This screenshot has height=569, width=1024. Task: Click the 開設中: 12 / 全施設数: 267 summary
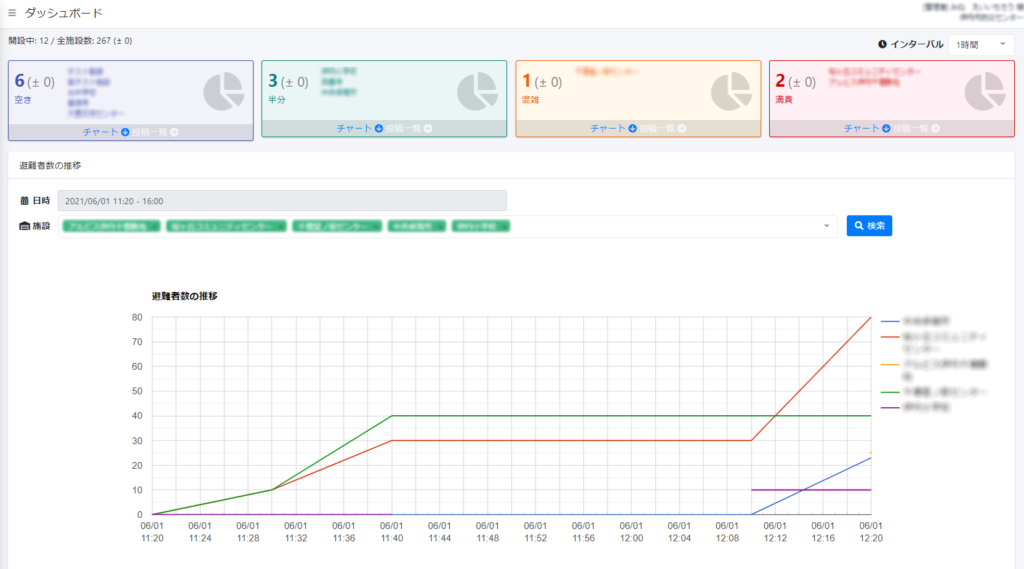[70, 41]
